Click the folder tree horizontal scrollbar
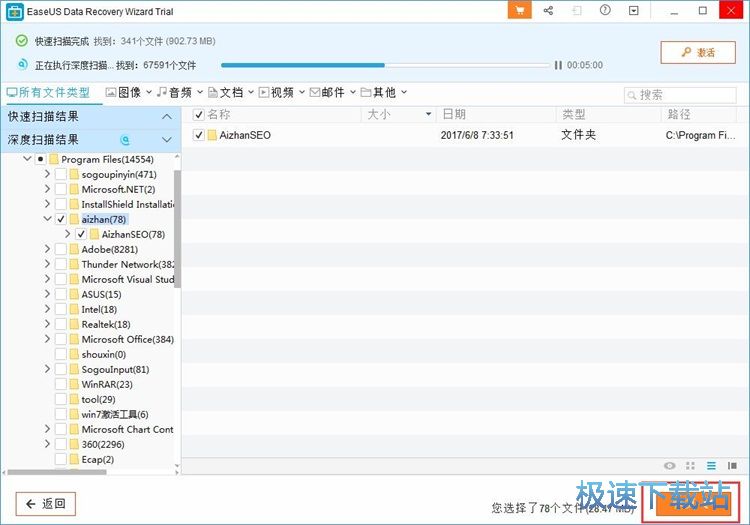The width and height of the screenshot is (750, 525). [57, 472]
